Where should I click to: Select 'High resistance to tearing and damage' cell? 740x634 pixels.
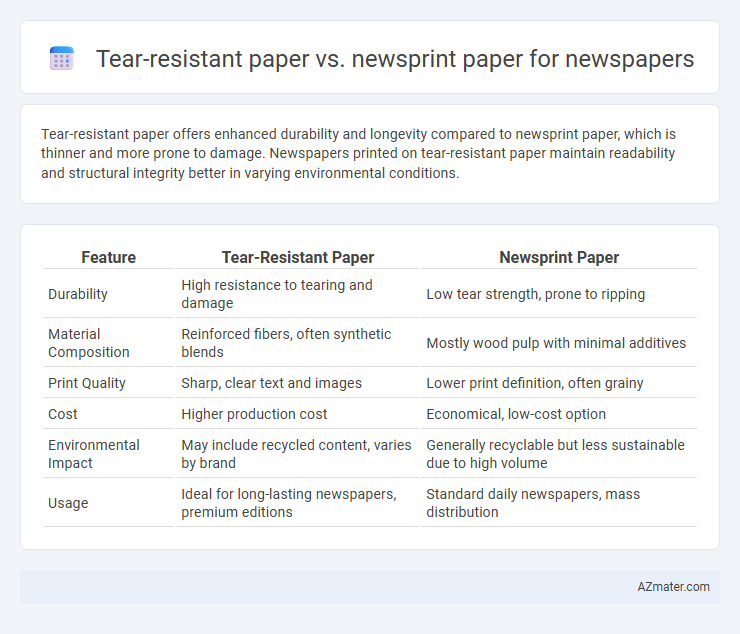(x=298, y=294)
